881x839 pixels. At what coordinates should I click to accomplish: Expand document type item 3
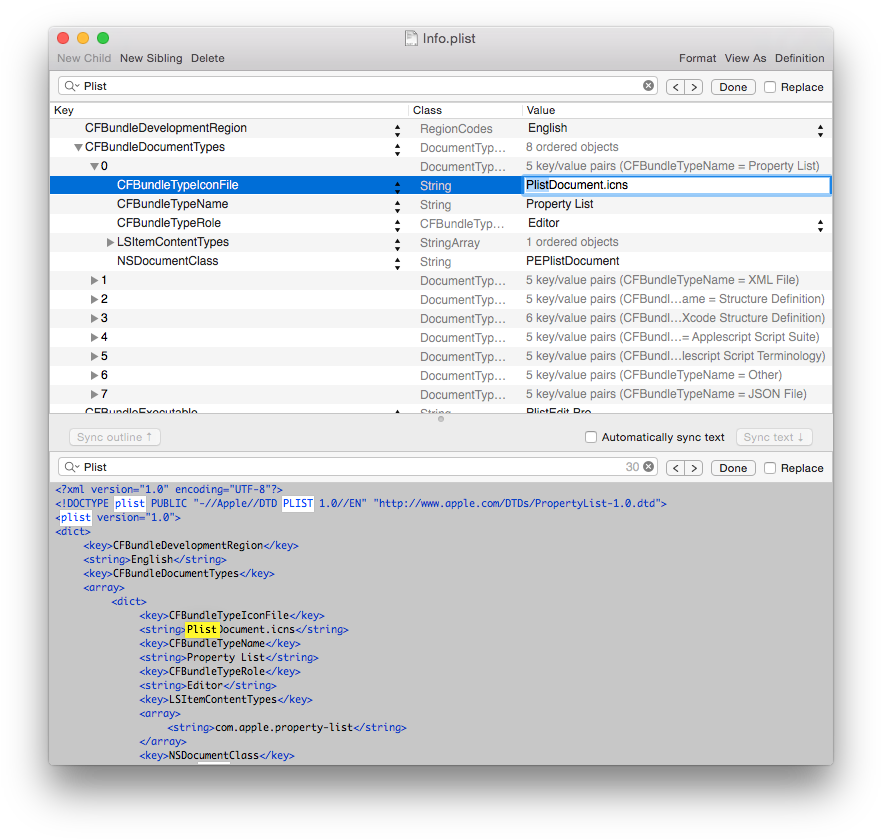[94, 319]
